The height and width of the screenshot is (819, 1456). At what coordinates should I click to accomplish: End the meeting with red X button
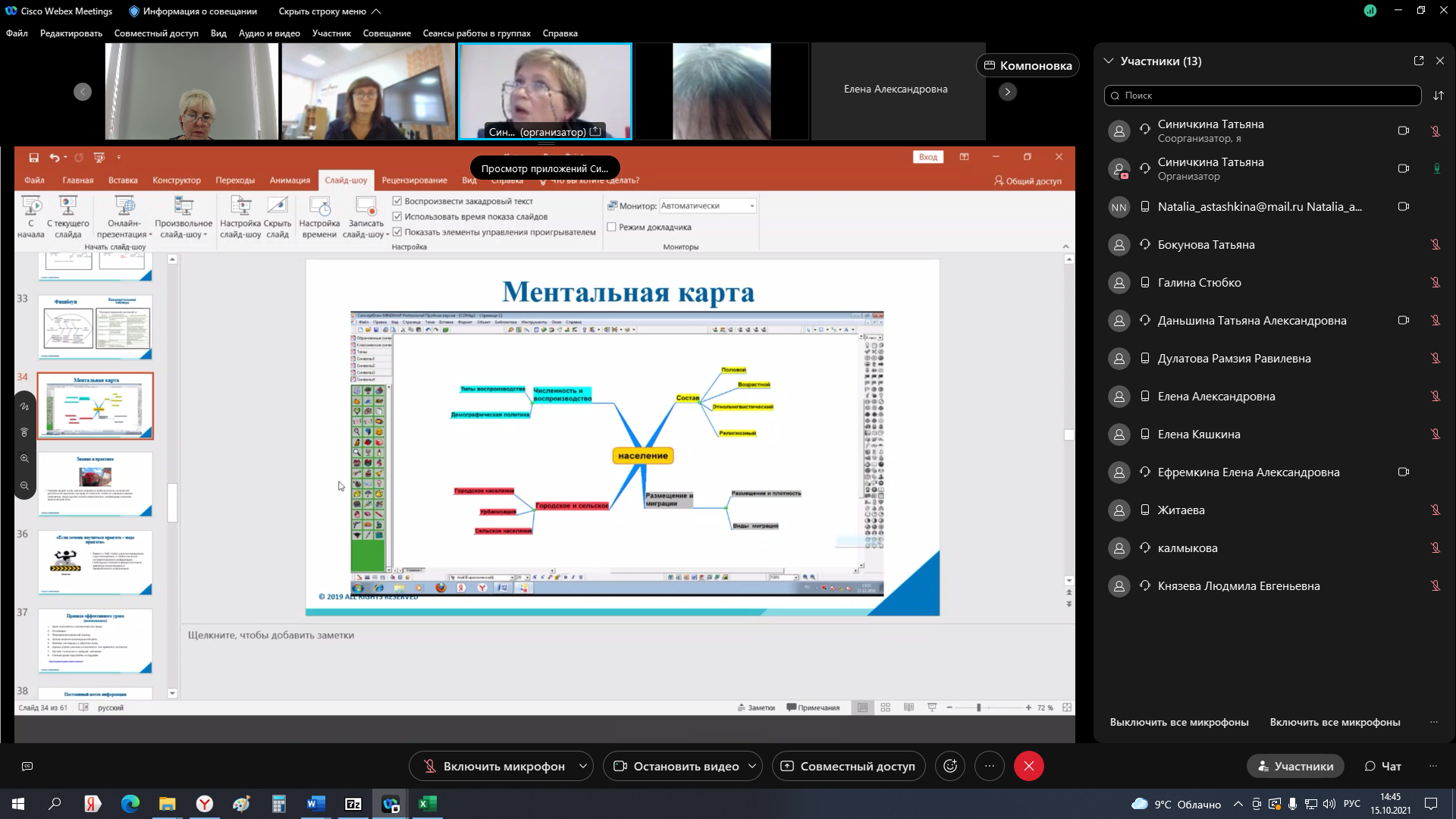1029,767
